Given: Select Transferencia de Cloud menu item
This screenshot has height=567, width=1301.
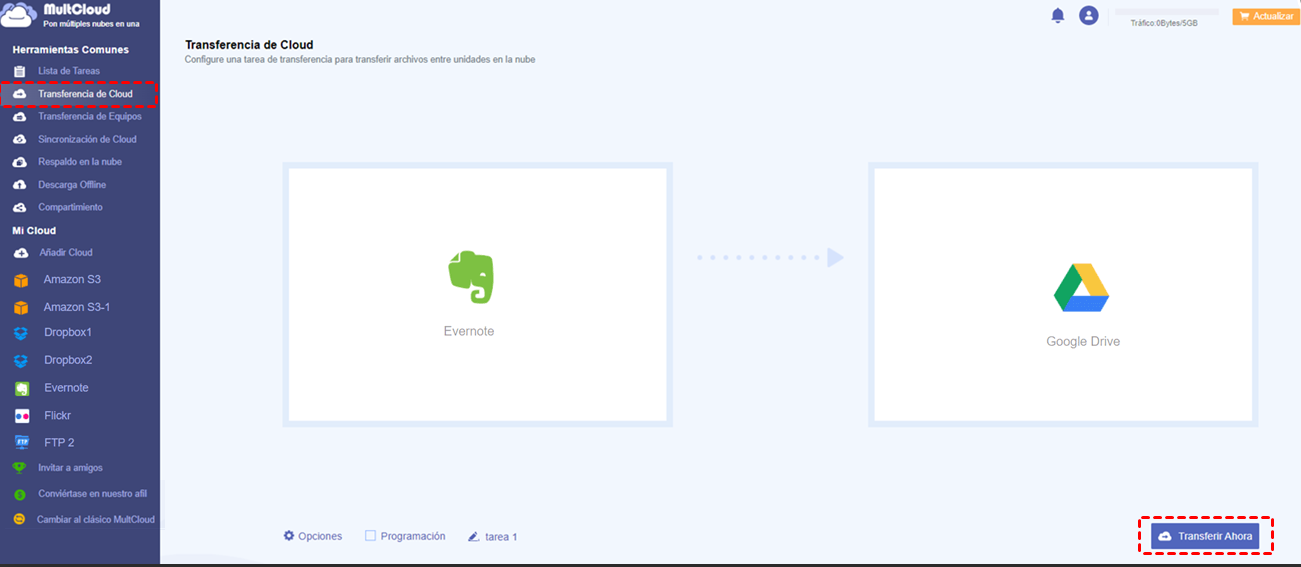Looking at the screenshot, I should click(80, 94).
